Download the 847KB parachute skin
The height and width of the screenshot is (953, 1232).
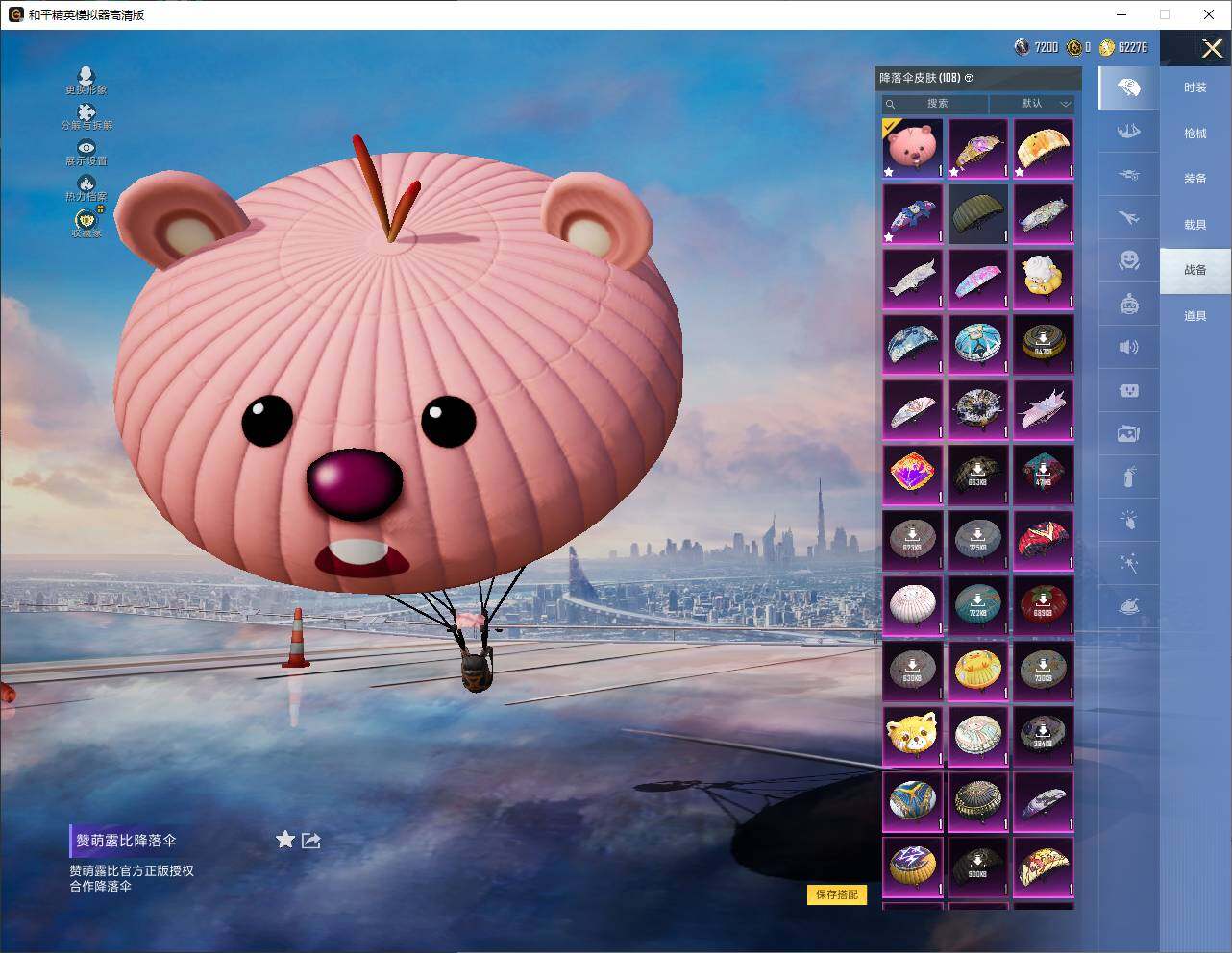tap(1044, 345)
